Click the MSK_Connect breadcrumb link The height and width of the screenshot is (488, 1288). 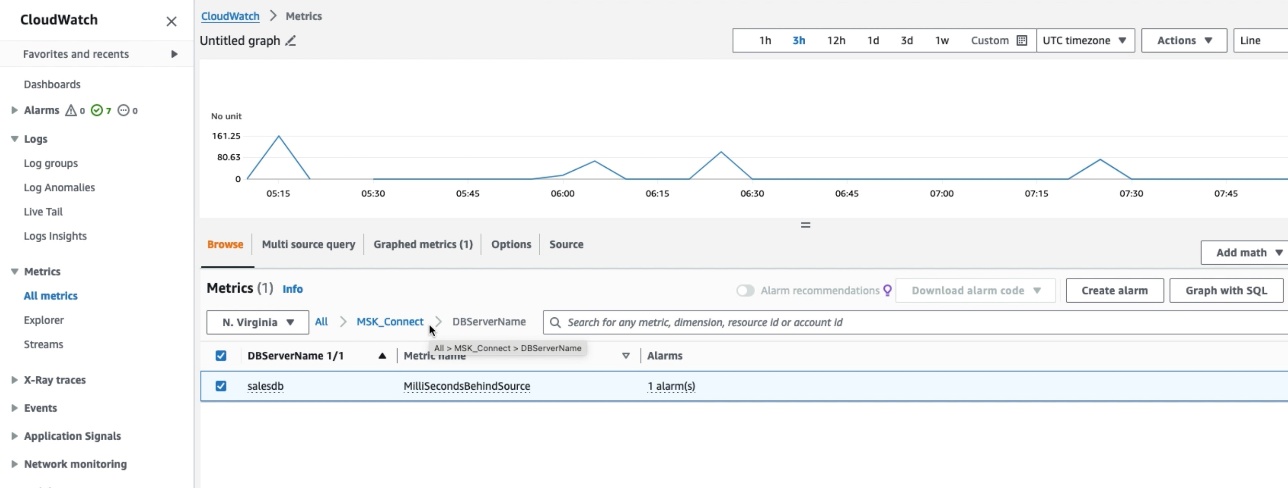click(x=390, y=322)
